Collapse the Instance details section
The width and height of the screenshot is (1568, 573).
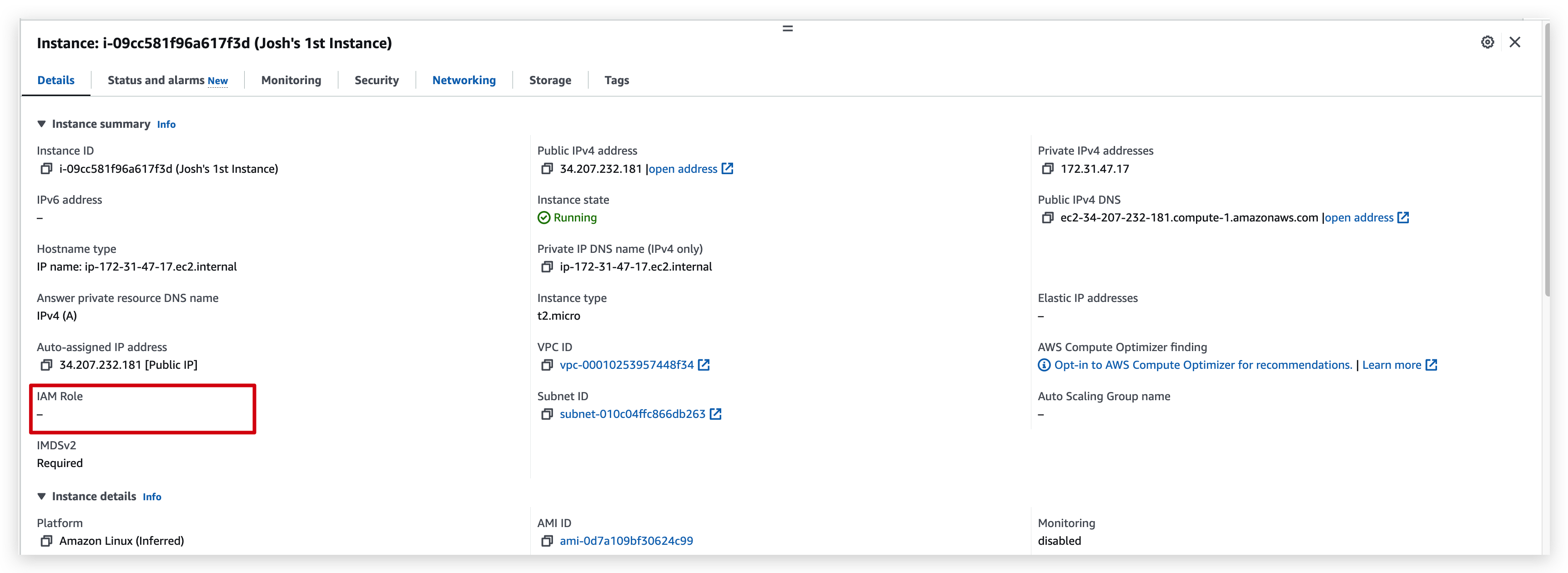tap(41, 496)
